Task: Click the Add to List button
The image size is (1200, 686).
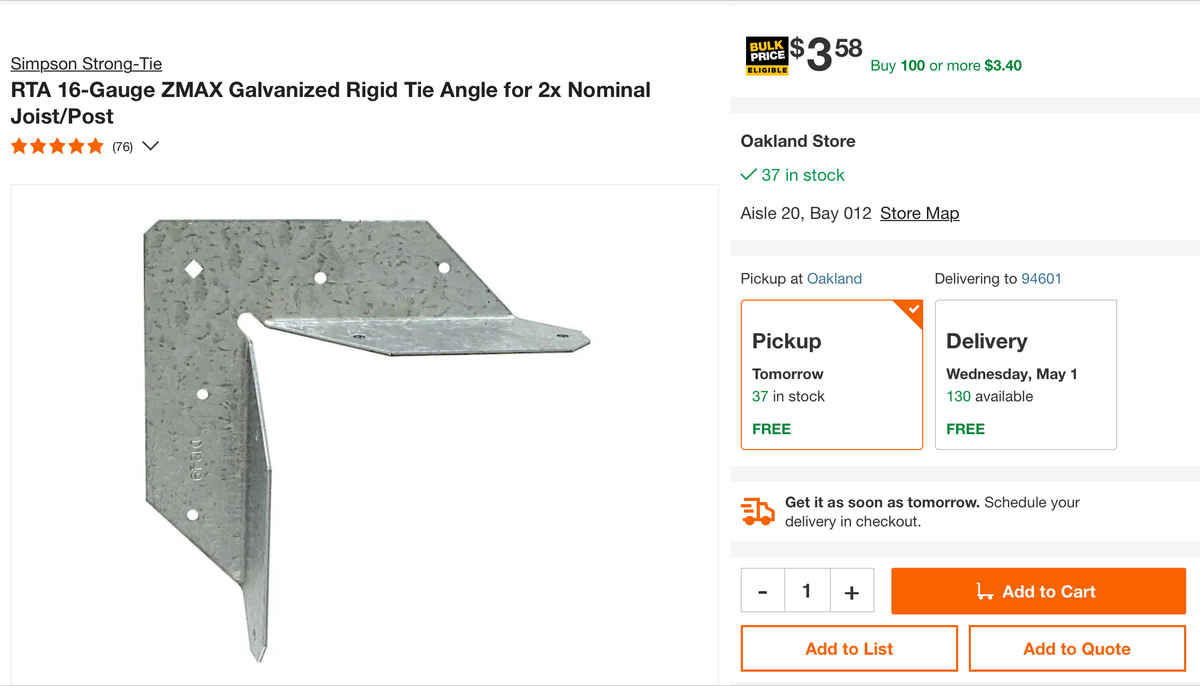Action: (x=848, y=648)
